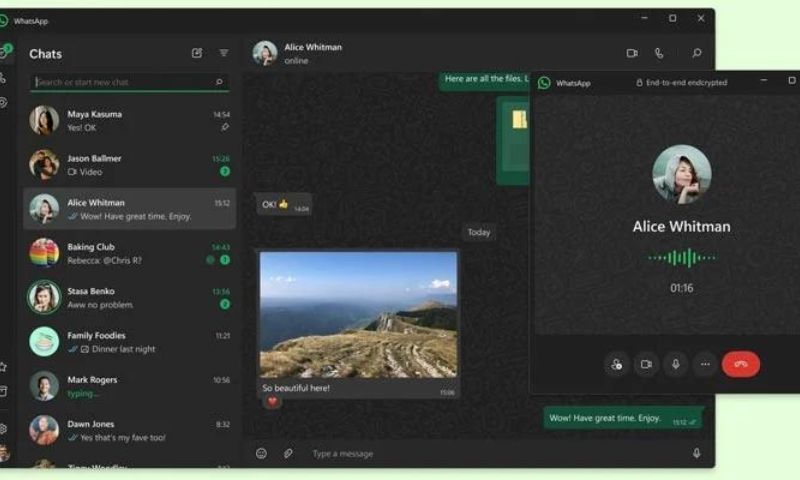Open the chat filter menu
Image resolution: width=800 pixels, height=480 pixels.
coord(224,53)
